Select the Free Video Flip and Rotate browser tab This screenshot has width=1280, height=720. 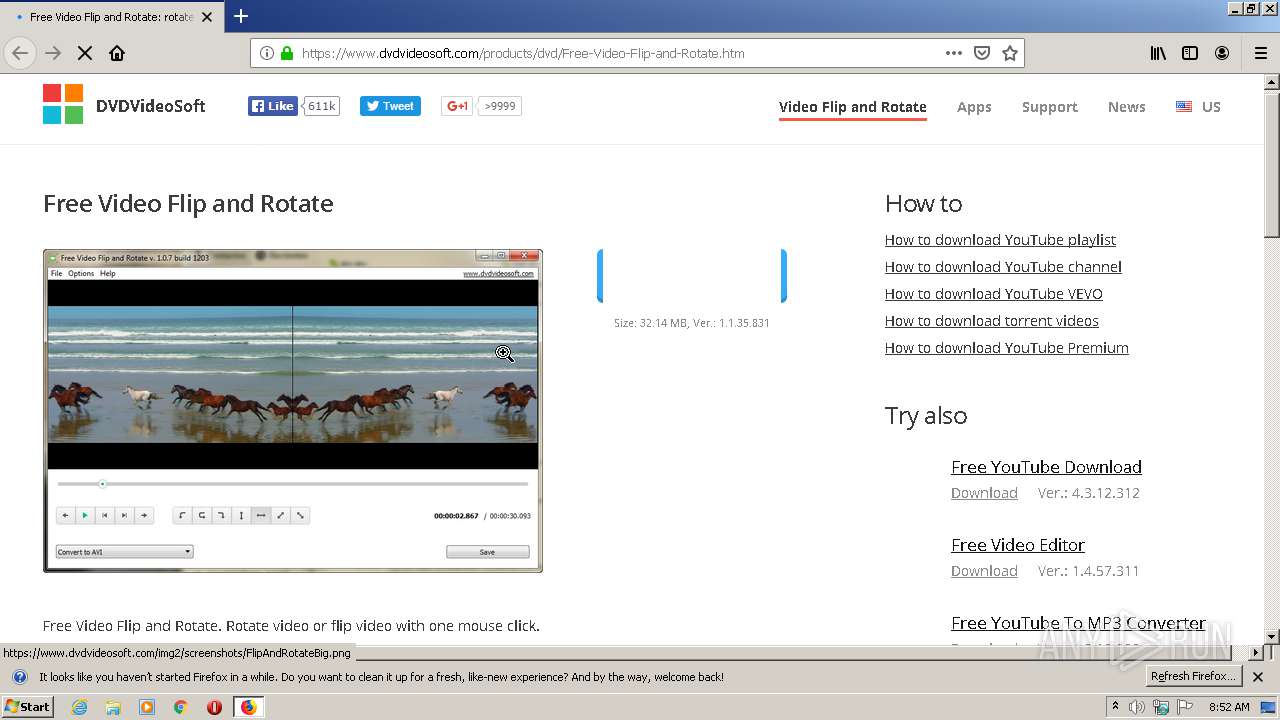[110, 17]
